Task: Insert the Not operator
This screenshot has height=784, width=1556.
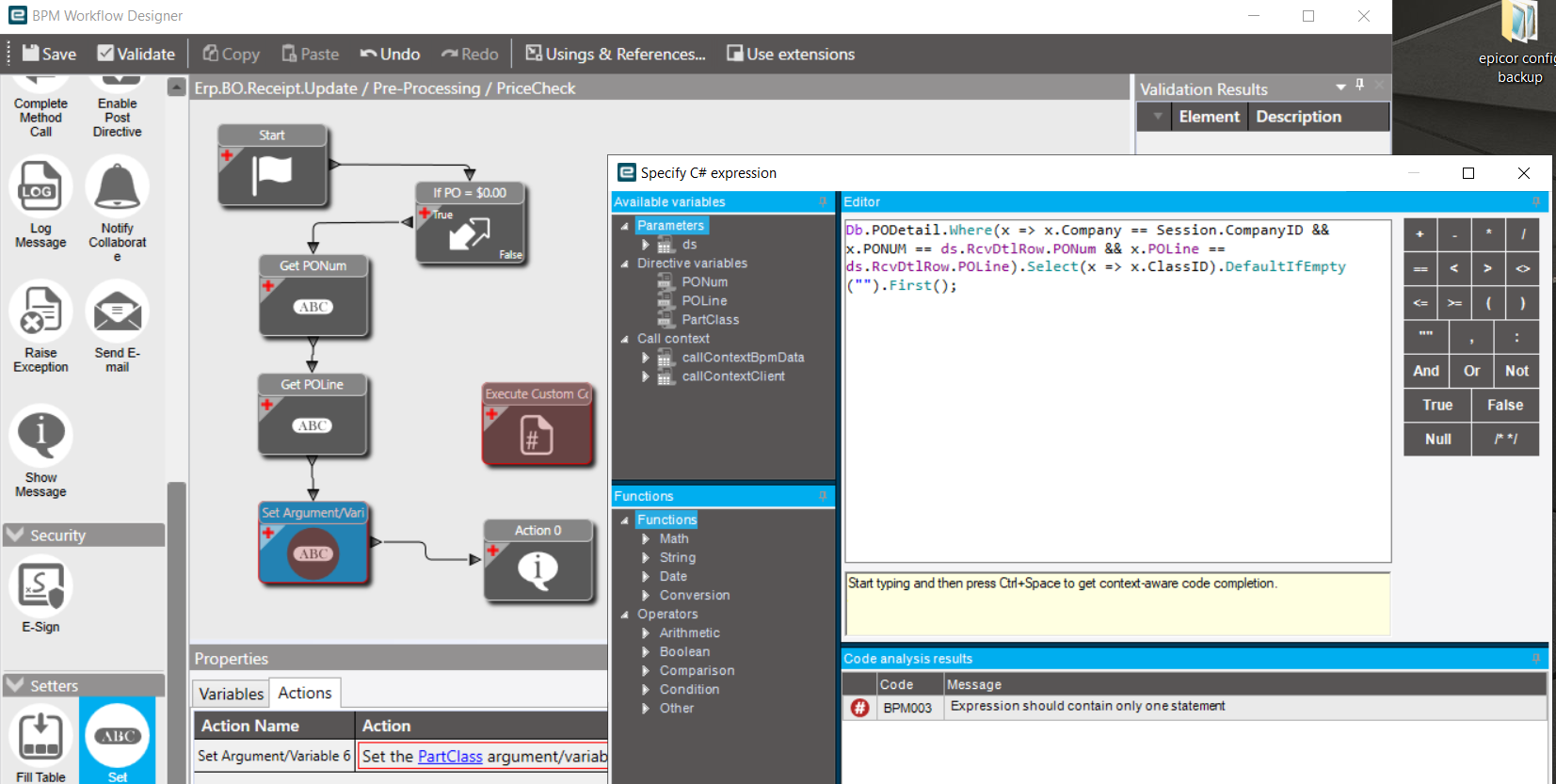Action: tap(1516, 371)
